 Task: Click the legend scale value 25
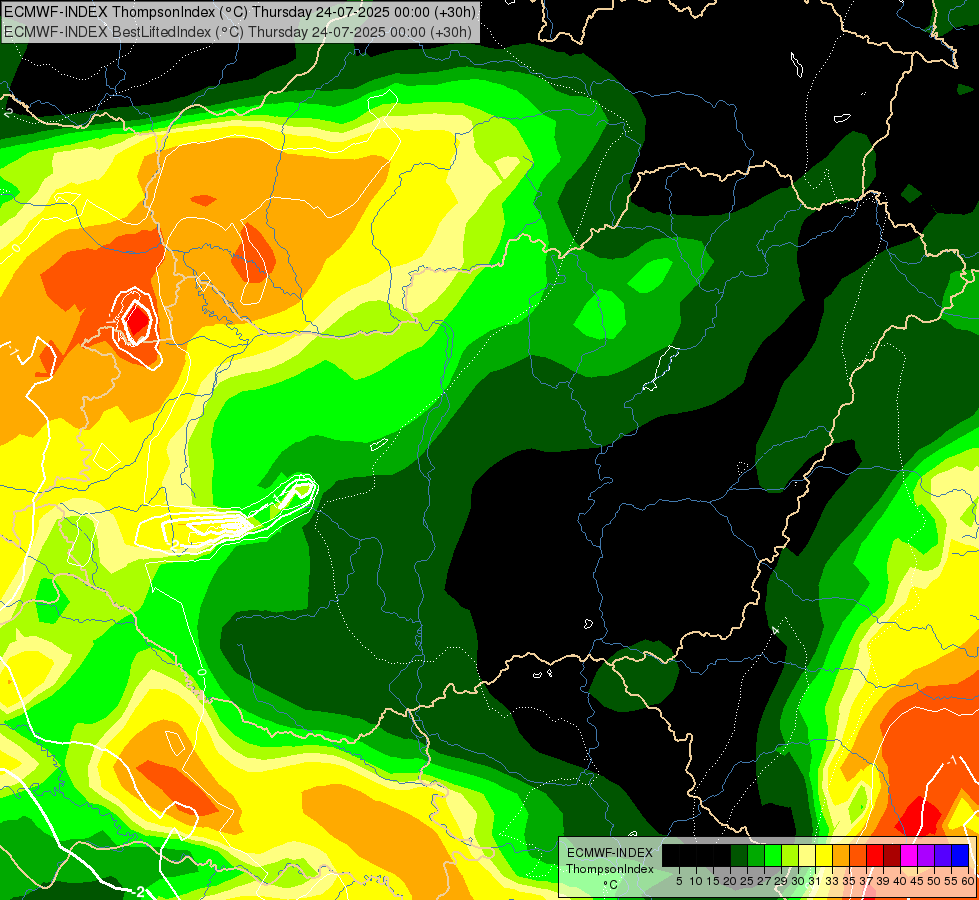pos(747,881)
